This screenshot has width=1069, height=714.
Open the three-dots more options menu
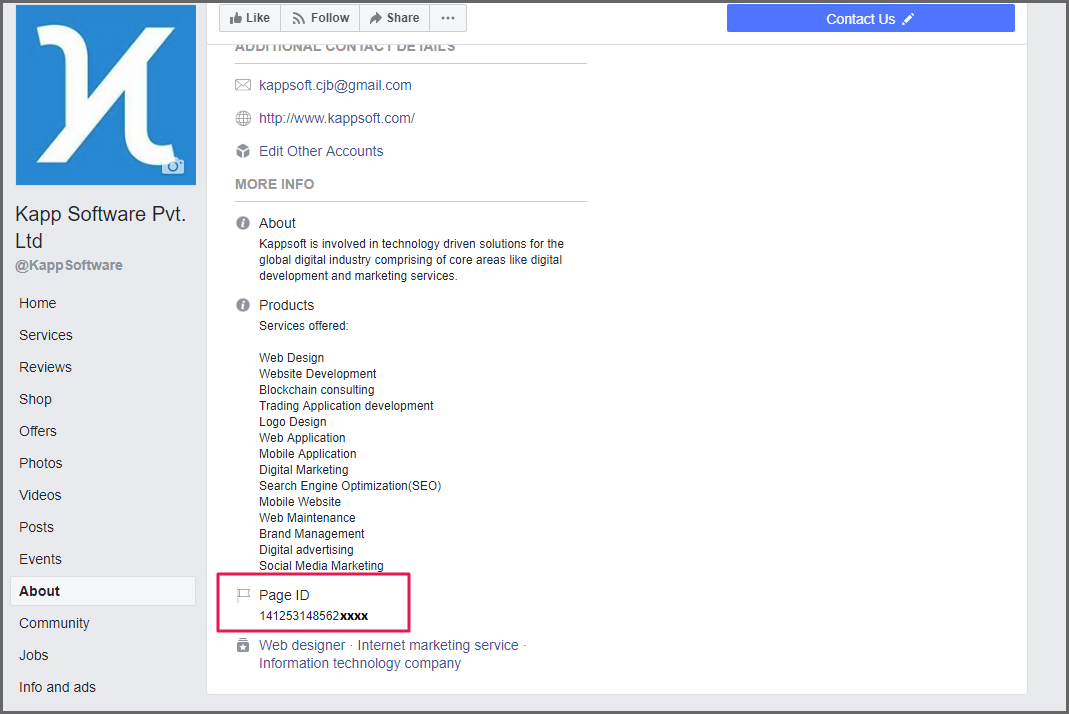[x=448, y=18]
